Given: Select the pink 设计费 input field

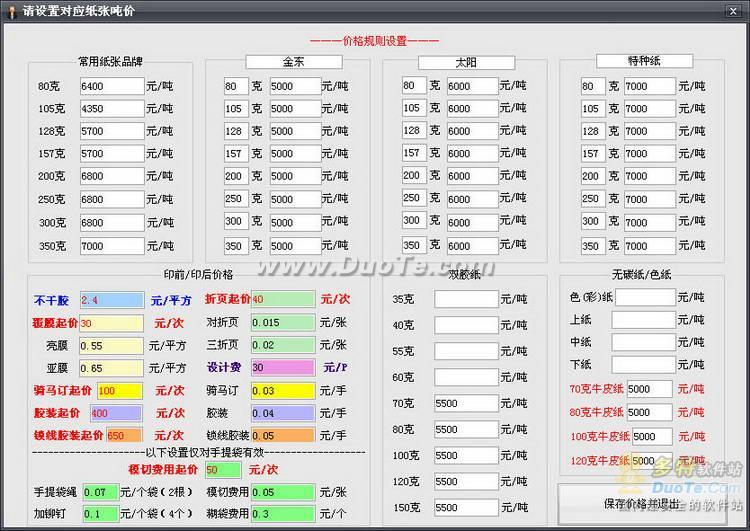Looking at the screenshot, I should click(x=283, y=367).
